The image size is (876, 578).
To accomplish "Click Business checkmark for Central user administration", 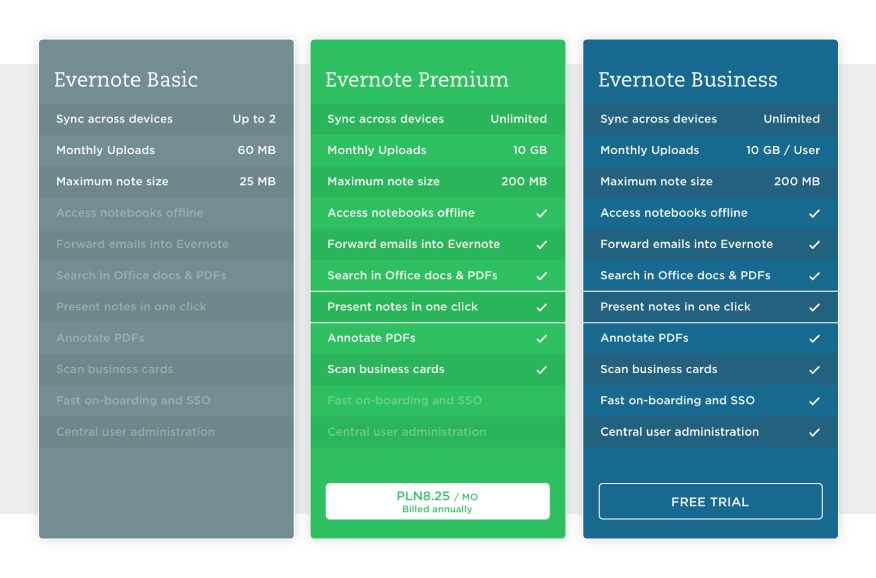I will [815, 432].
